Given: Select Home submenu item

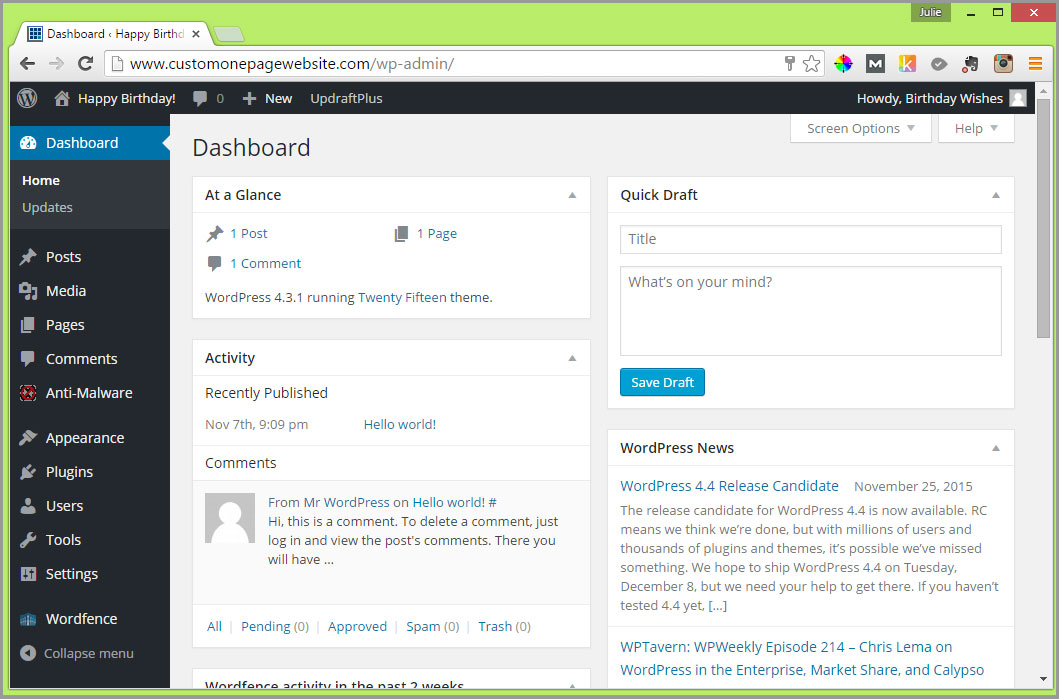Looking at the screenshot, I should pos(41,180).
